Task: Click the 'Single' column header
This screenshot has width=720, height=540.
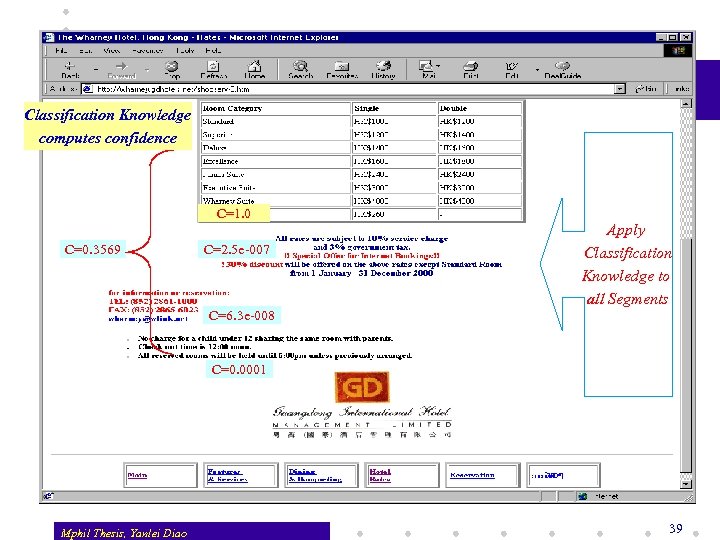Action: 394,108
